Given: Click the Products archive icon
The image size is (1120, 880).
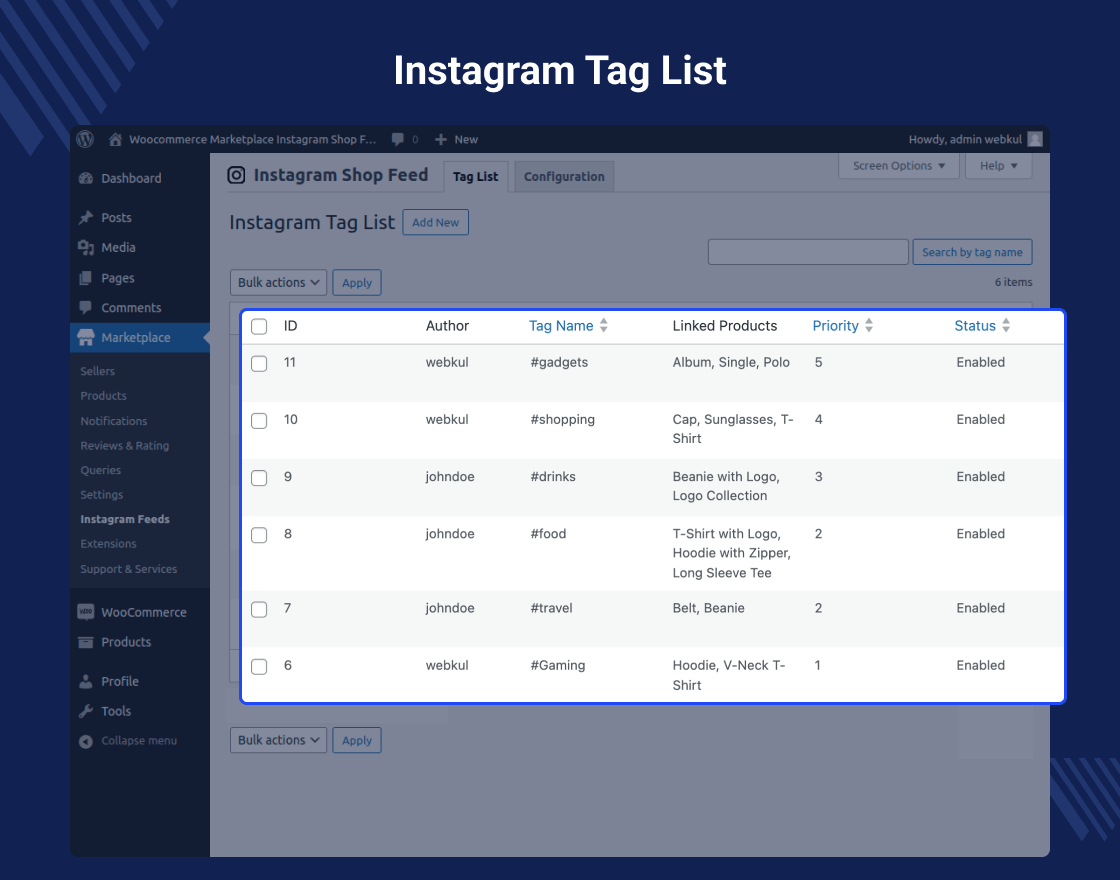Looking at the screenshot, I should (86, 642).
